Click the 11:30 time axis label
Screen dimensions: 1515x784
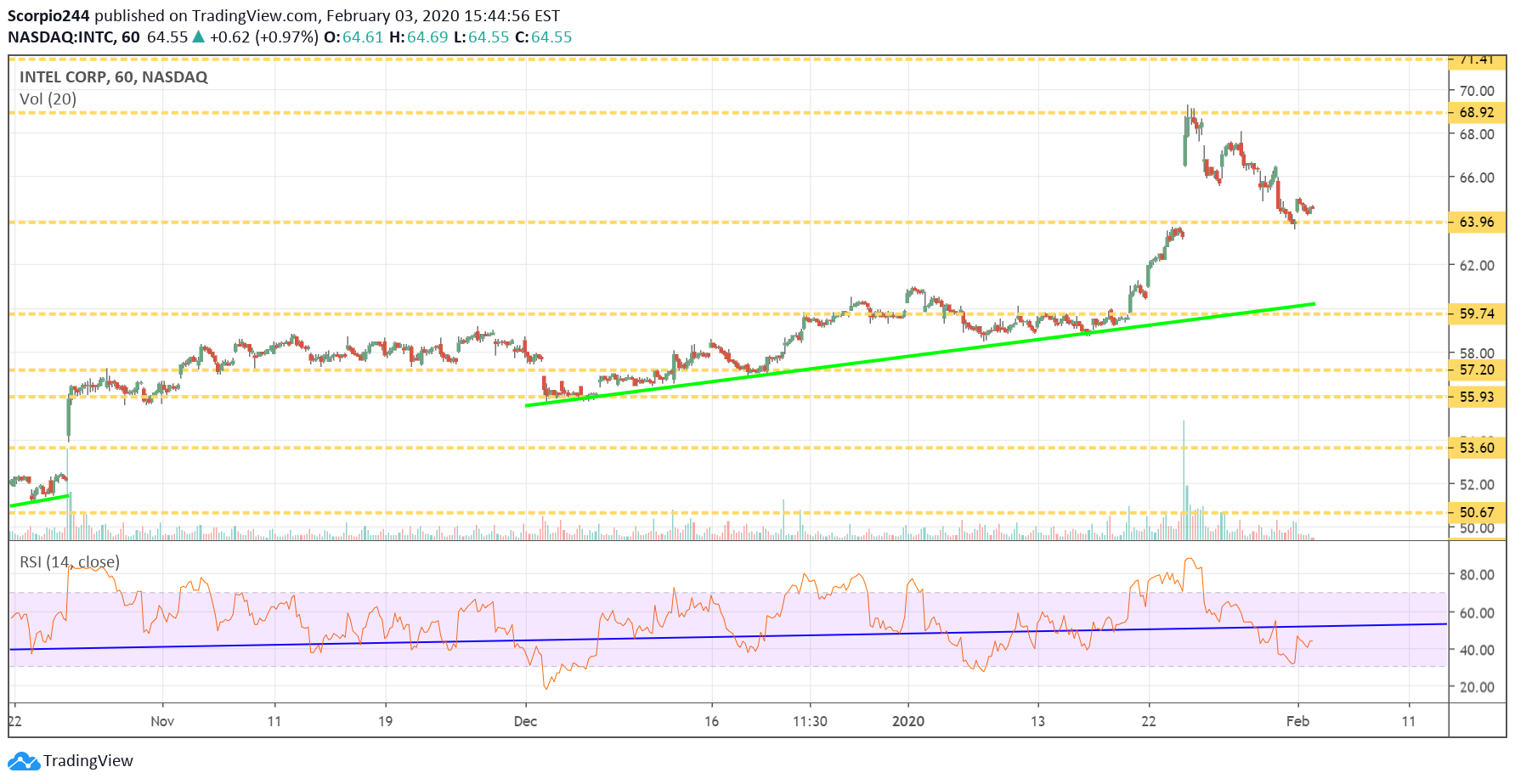(810, 721)
